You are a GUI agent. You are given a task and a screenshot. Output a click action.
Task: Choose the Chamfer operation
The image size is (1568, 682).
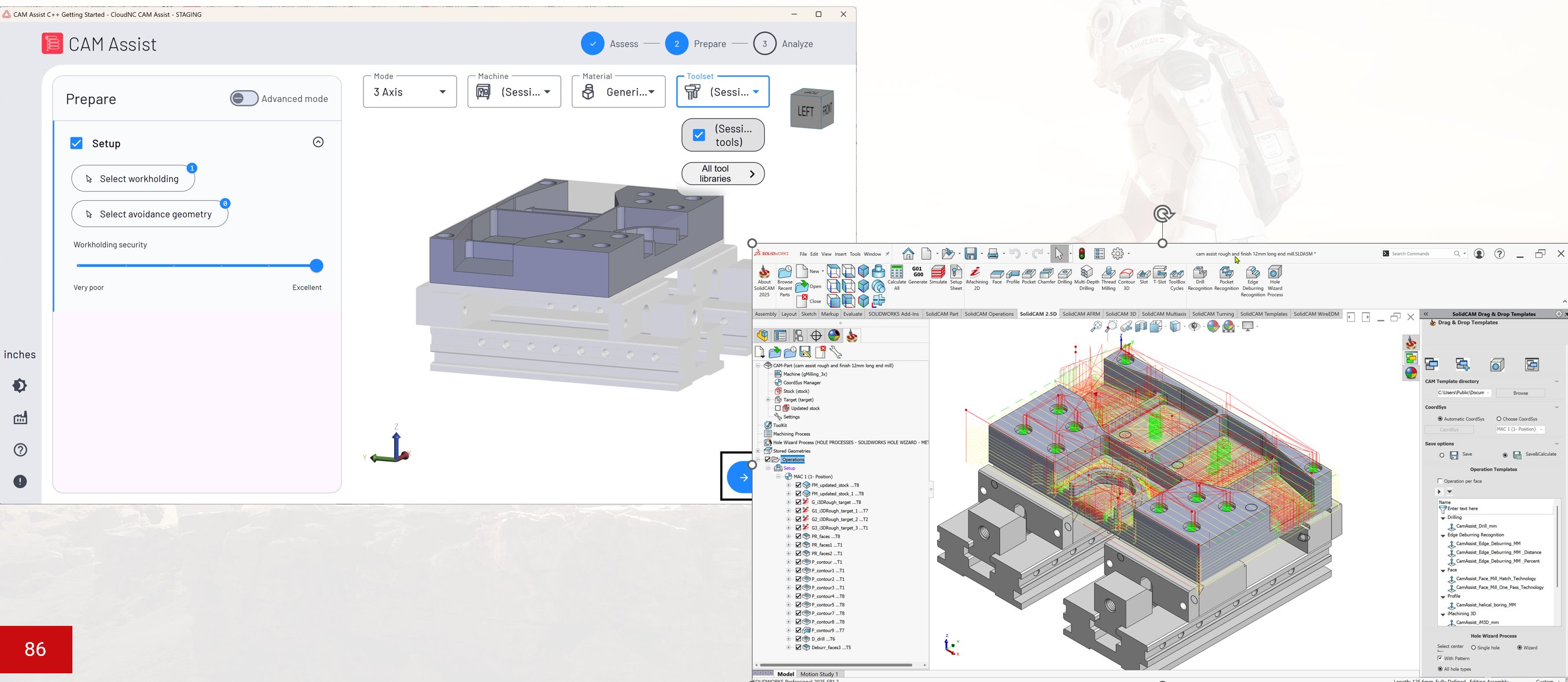pyautogui.click(x=1046, y=275)
